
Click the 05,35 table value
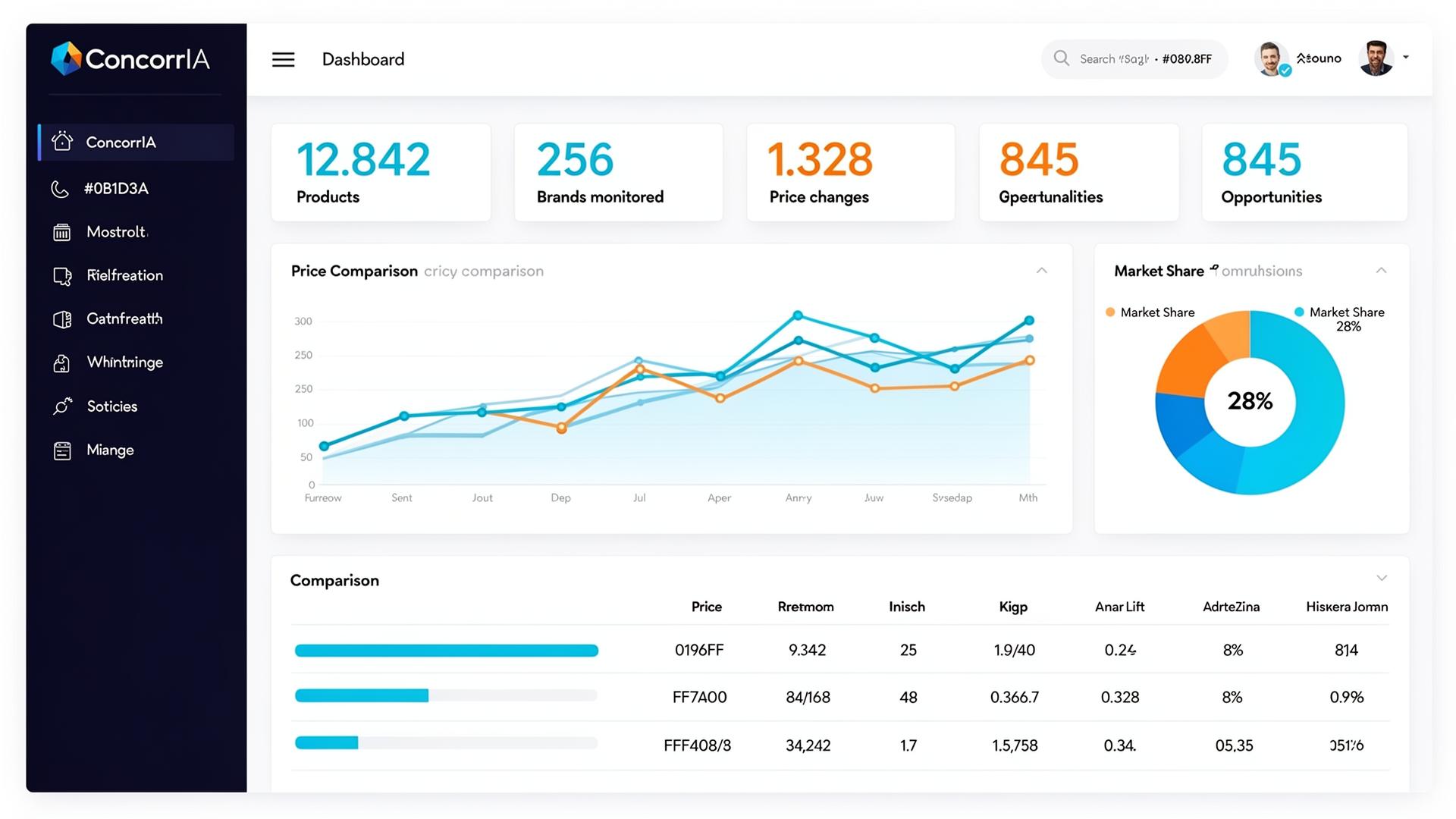pos(1234,746)
